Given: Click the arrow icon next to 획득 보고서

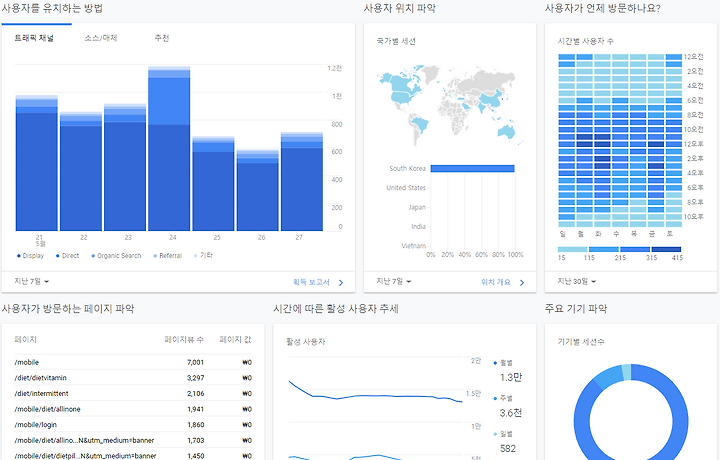Looking at the screenshot, I should click(341, 282).
